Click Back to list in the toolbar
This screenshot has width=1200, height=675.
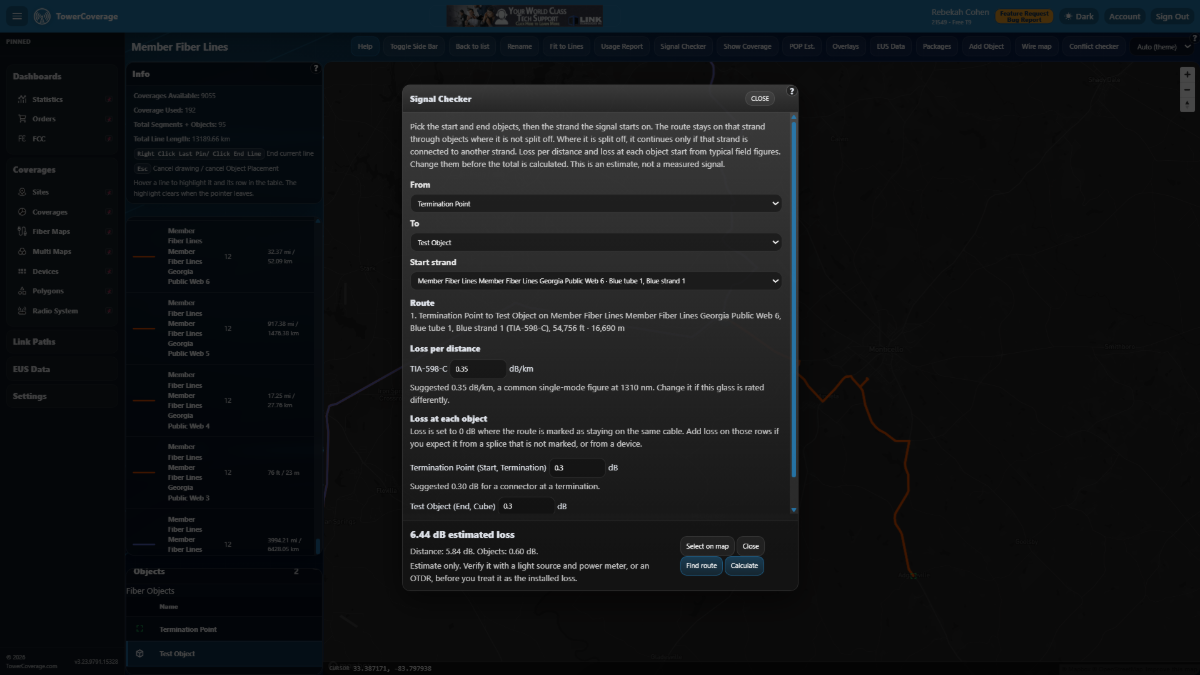(472, 46)
